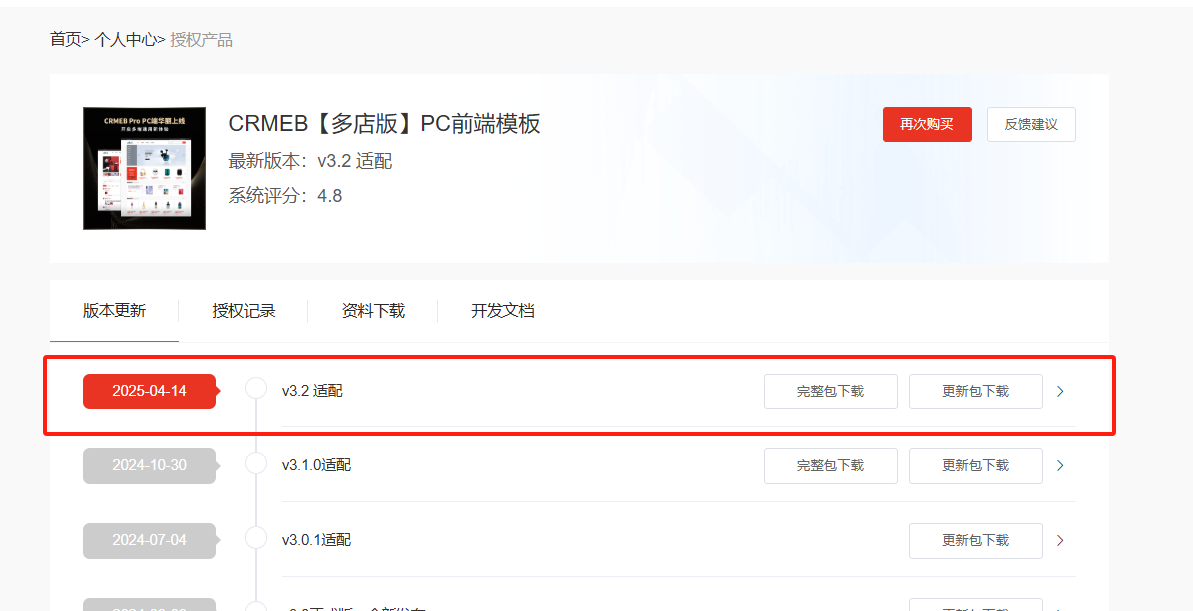Select timeline circle beside v3.2 适配
This screenshot has width=1193, height=611.
click(x=256, y=388)
